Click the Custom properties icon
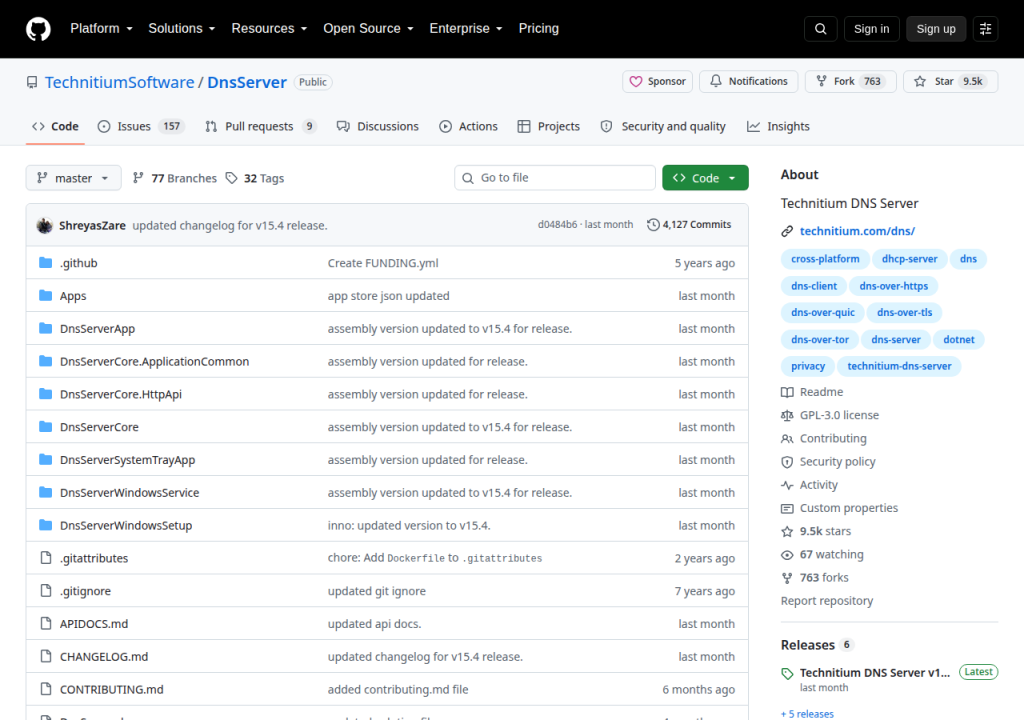The height and width of the screenshot is (720, 1024). click(787, 508)
